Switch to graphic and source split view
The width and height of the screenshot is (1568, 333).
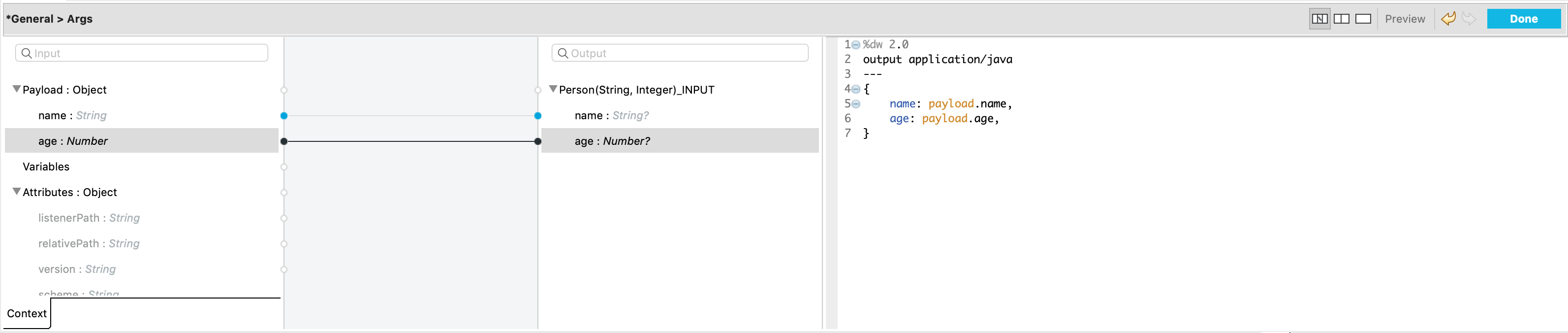(1319, 19)
